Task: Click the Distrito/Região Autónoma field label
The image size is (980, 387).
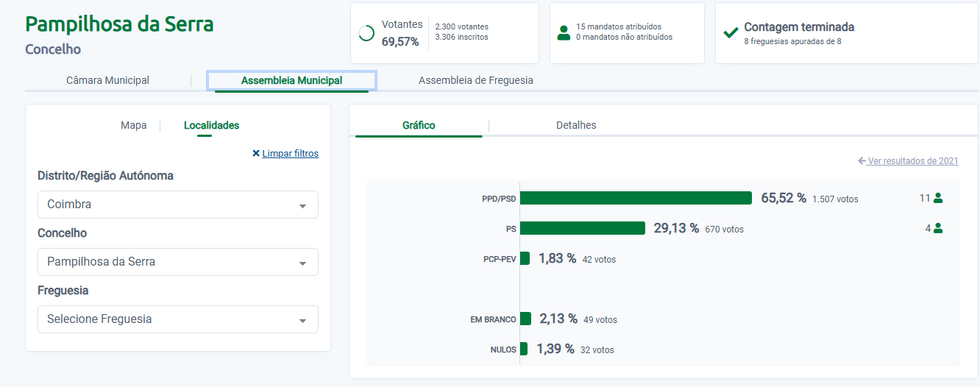Action: (x=106, y=176)
